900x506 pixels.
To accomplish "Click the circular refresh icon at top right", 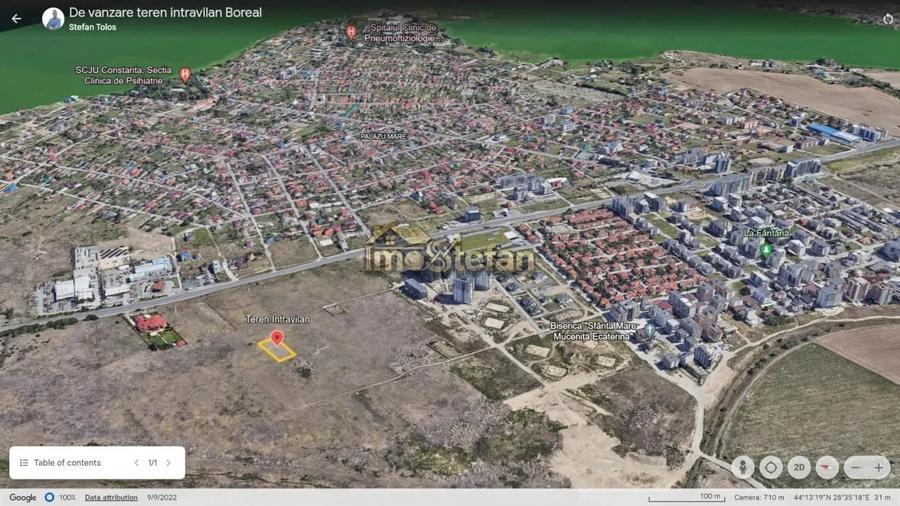I will (x=888, y=18).
